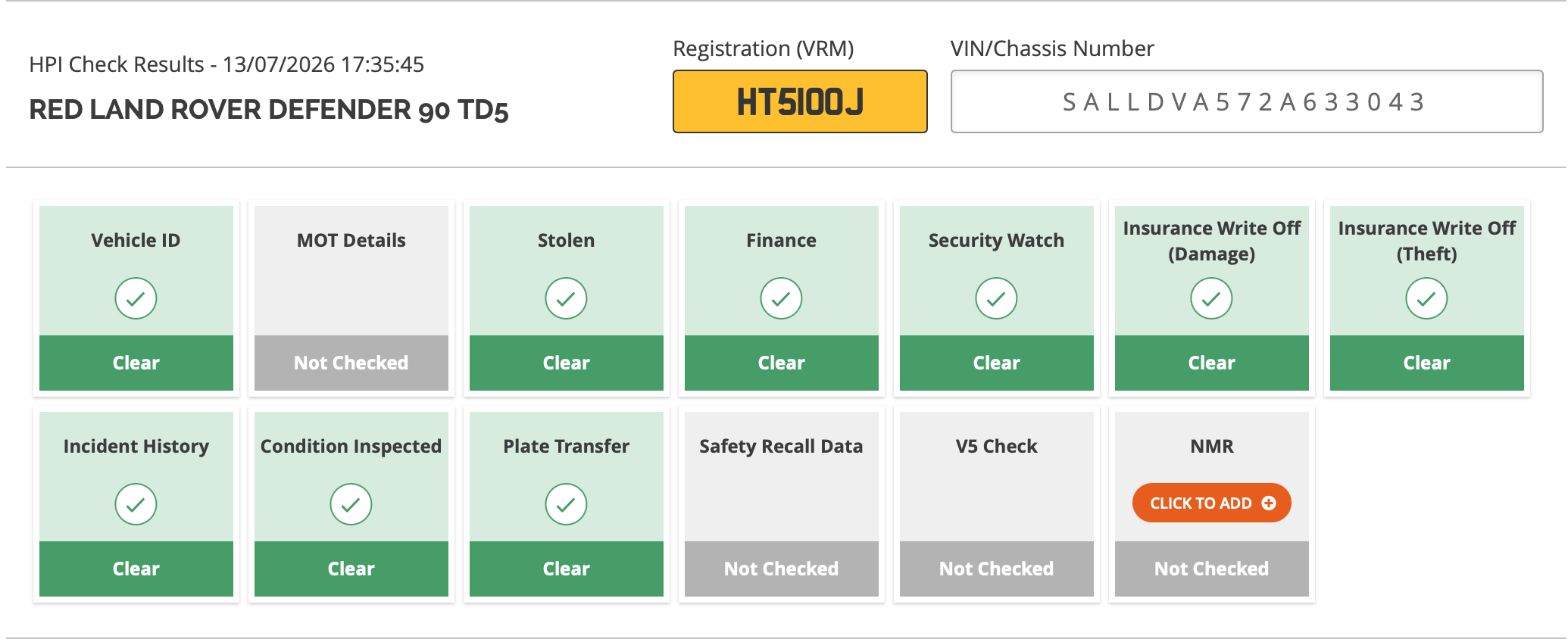The width and height of the screenshot is (1568, 642).
Task: Click the HT5100J registration plate
Action: [x=800, y=101]
